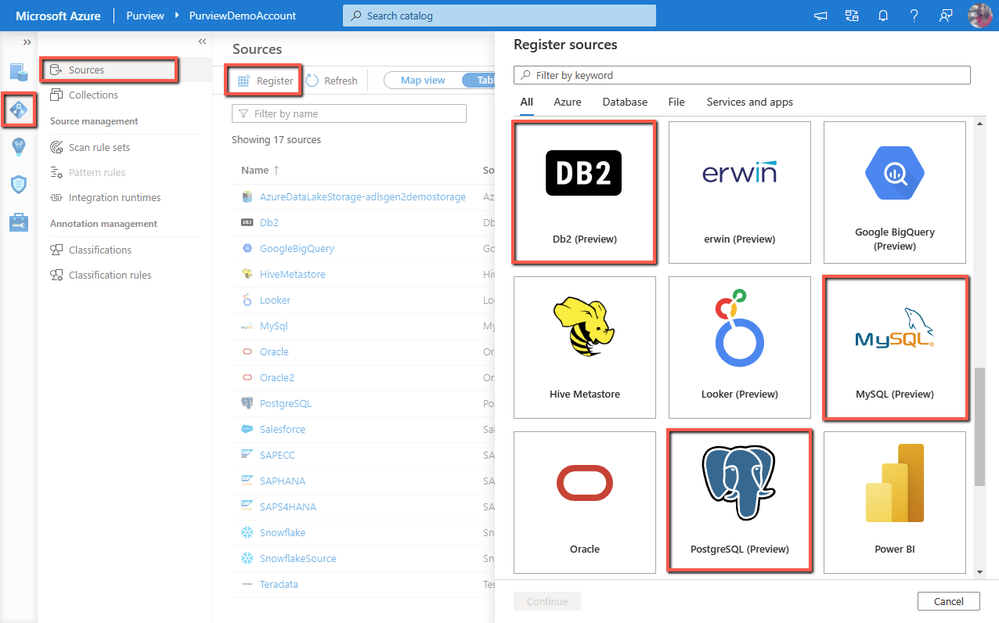Image resolution: width=999 pixels, height=623 pixels.
Task: Select the PostgreSQL (Preview) source tile
Action: pyautogui.click(x=739, y=501)
